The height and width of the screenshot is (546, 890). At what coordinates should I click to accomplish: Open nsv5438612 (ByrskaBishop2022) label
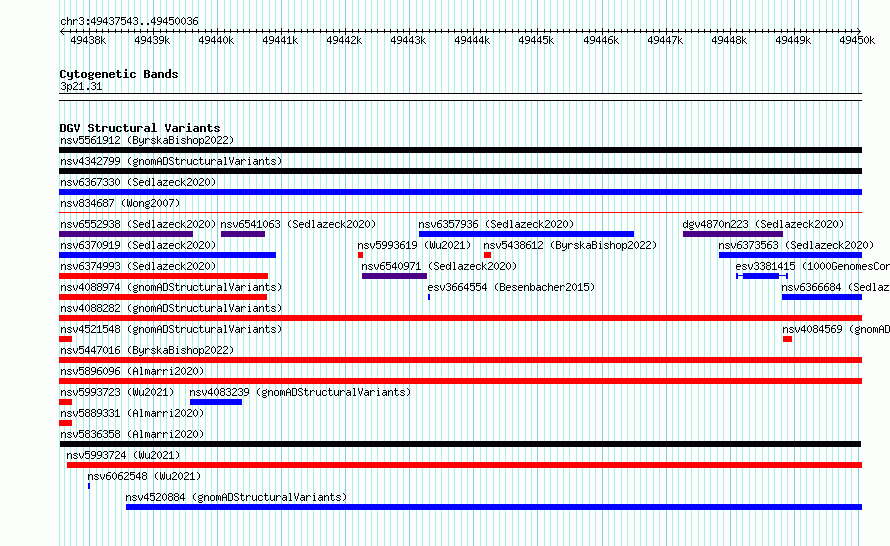pos(570,245)
